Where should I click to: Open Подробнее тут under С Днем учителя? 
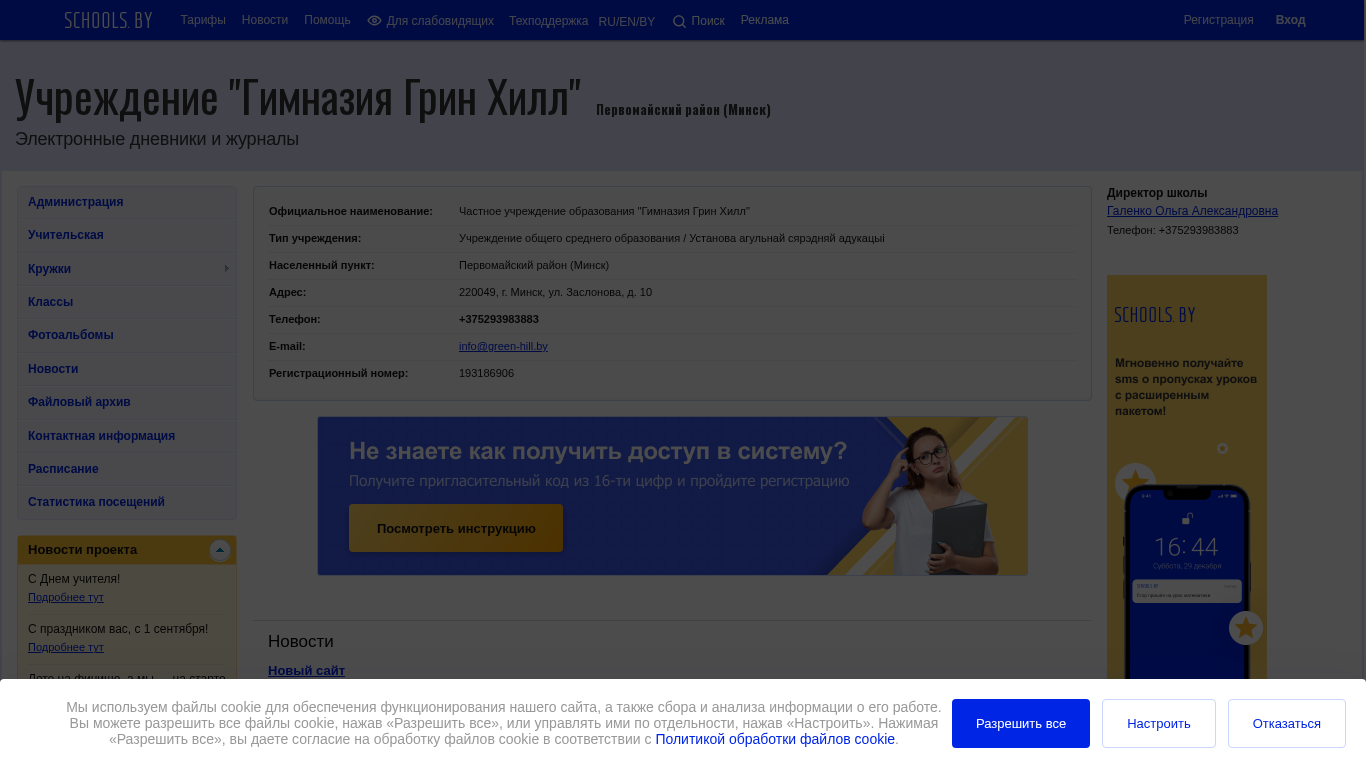[66, 597]
